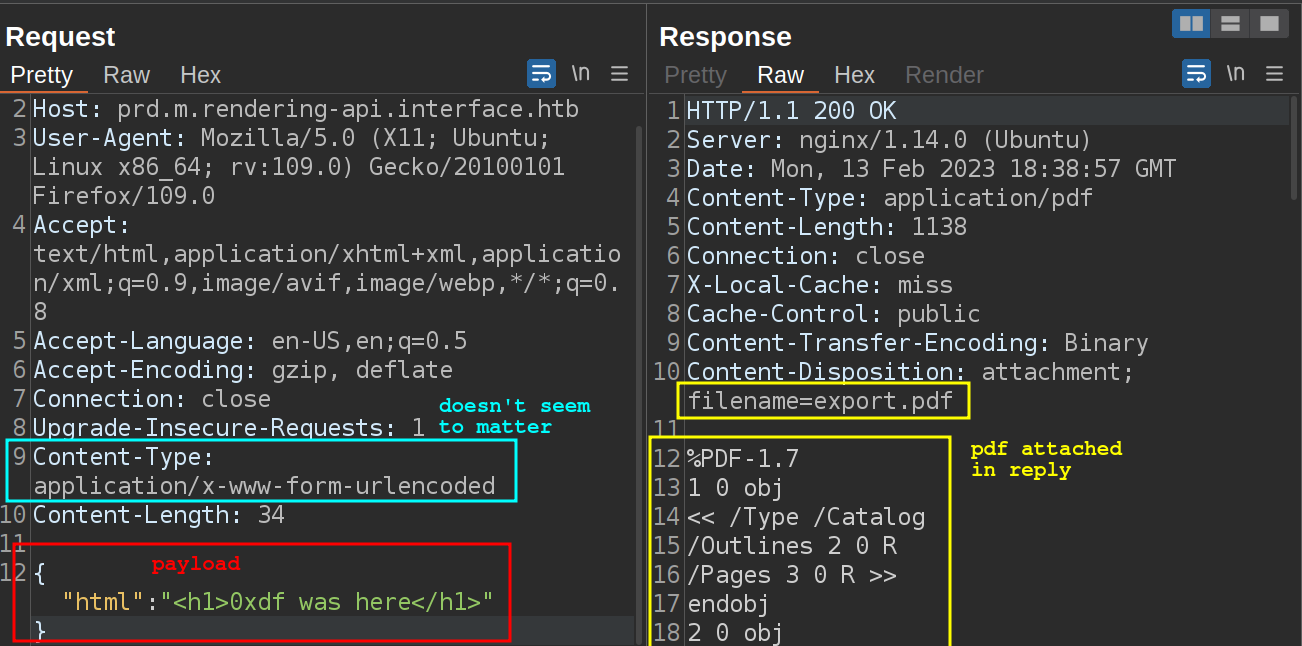Toggle word wrap icon in Response panel

tap(1196, 74)
